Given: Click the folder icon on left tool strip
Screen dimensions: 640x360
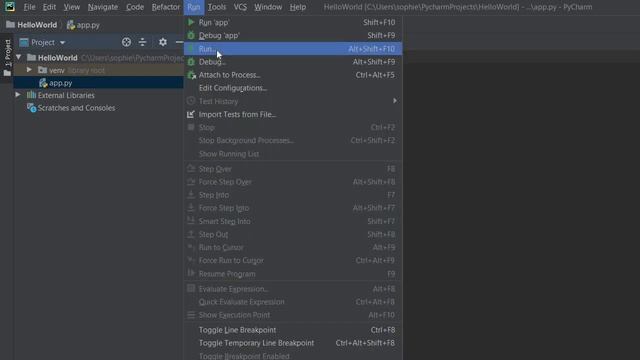Looking at the screenshot, I should coord(7,73).
